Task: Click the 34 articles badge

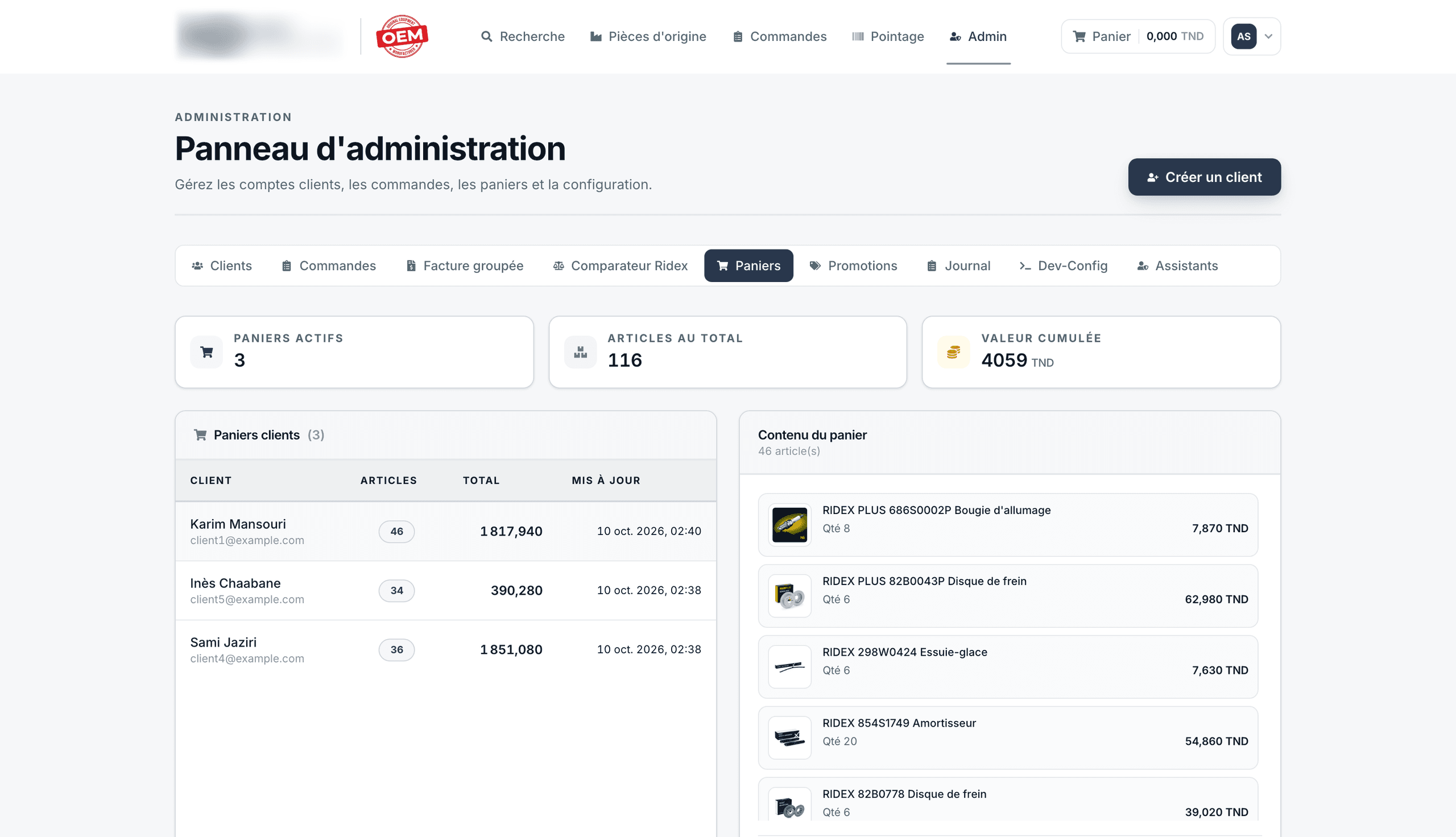Action: 396,590
